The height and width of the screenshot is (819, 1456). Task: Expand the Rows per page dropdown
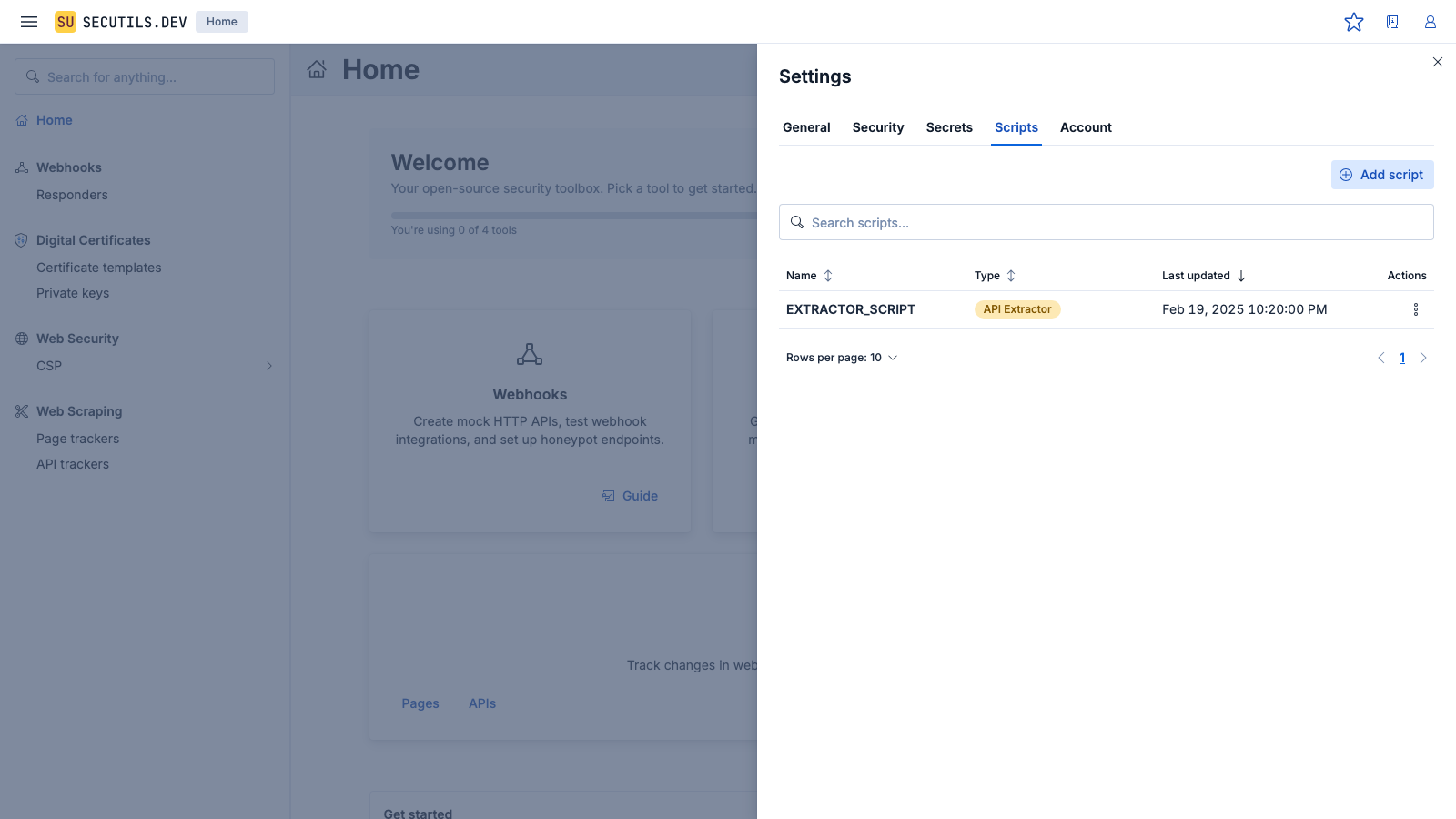coord(842,358)
